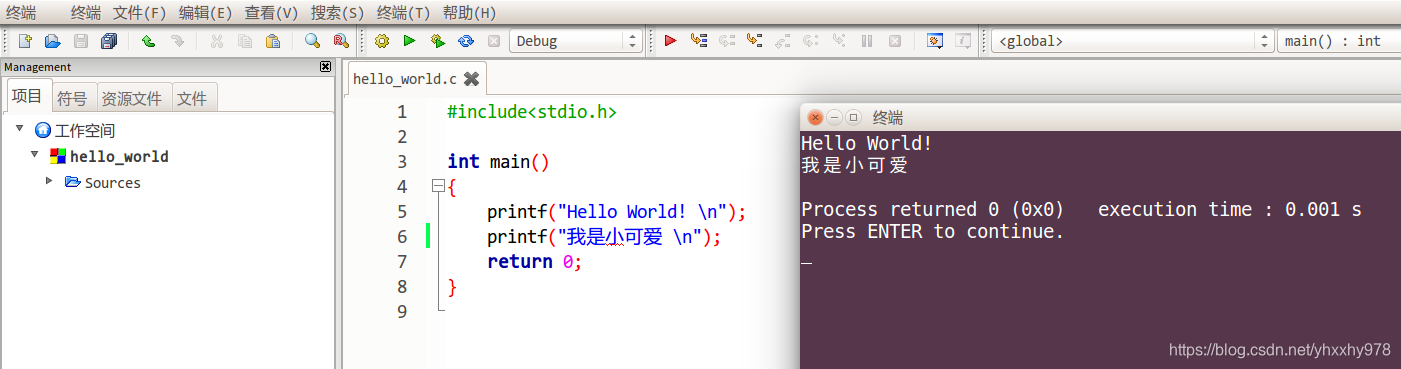Screen dimensions: 1401x369
Task: Undo last edit toolbar icon
Action: (148, 41)
